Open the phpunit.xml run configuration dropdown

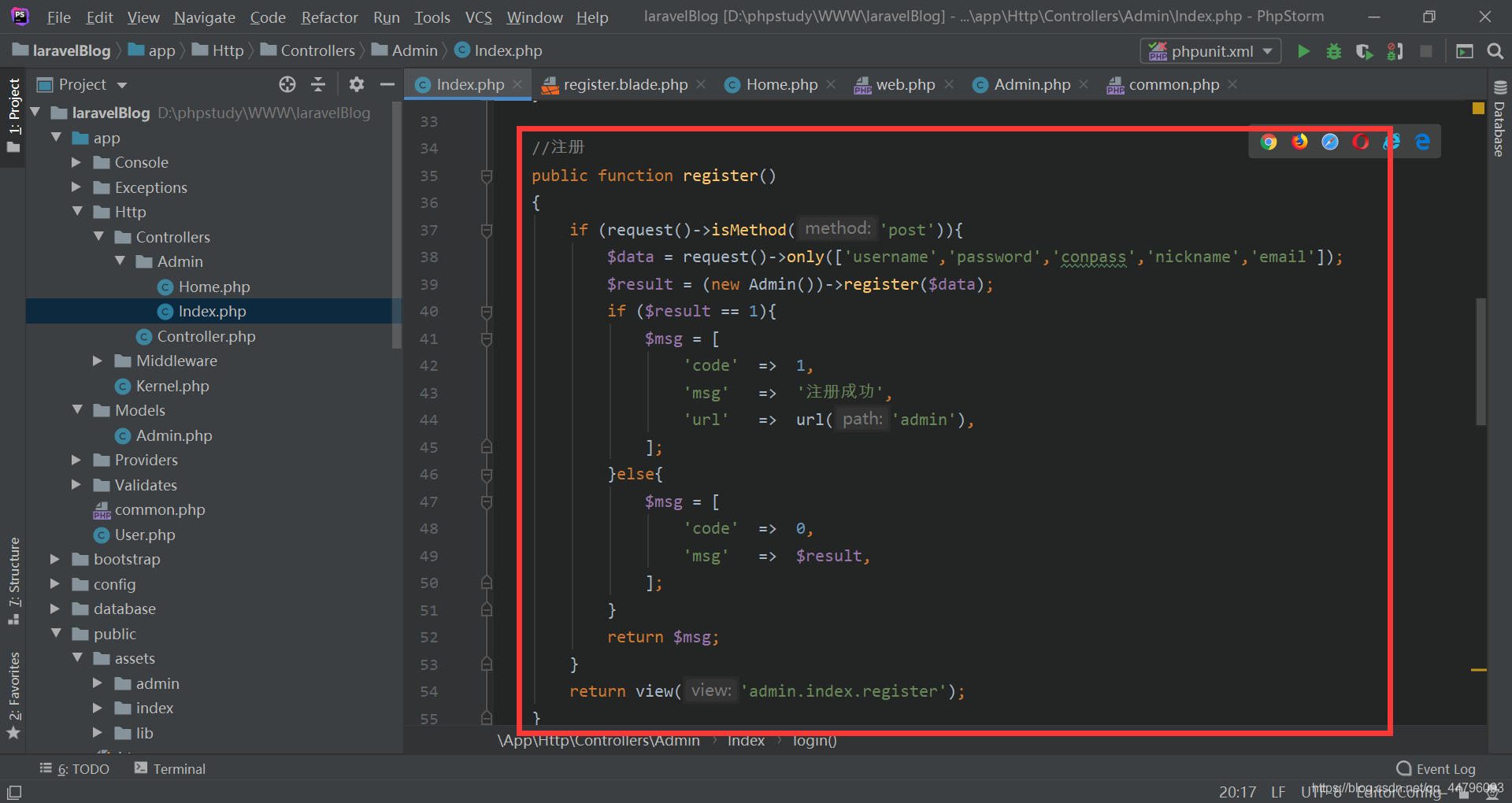tap(1210, 51)
